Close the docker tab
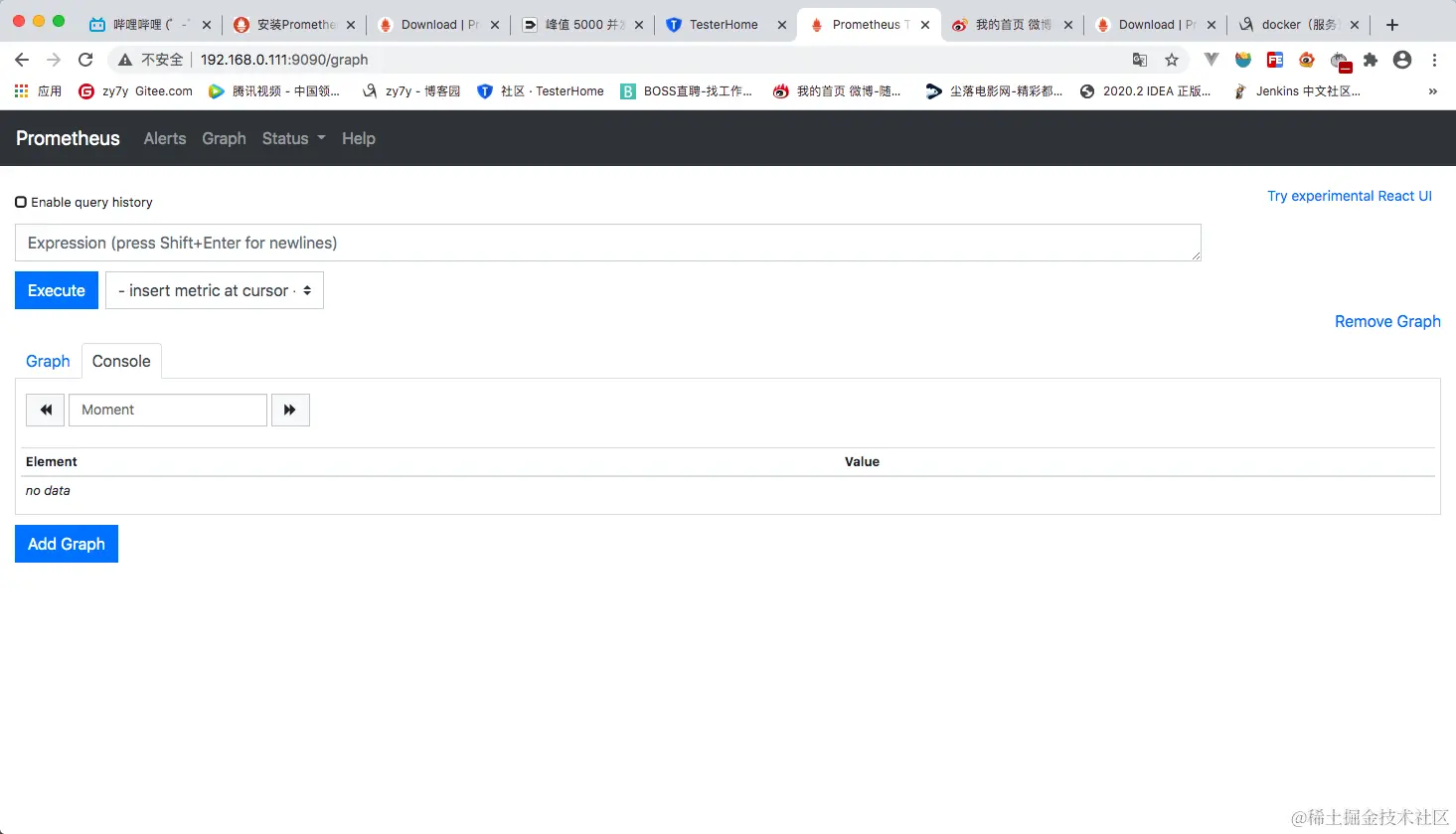Screen dimensions: 1456x834 click(1355, 25)
